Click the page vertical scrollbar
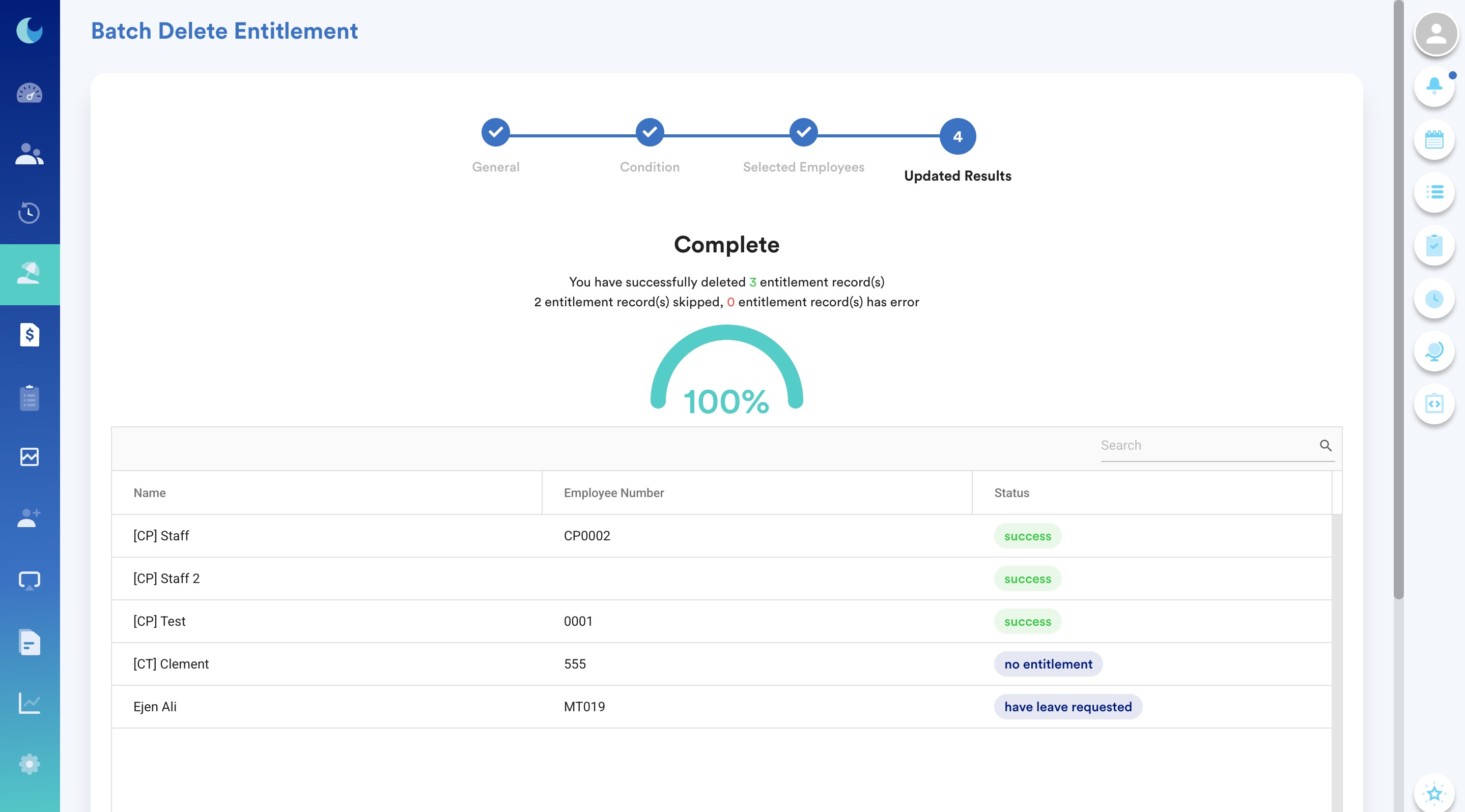This screenshot has height=812, width=1465. (1399, 300)
